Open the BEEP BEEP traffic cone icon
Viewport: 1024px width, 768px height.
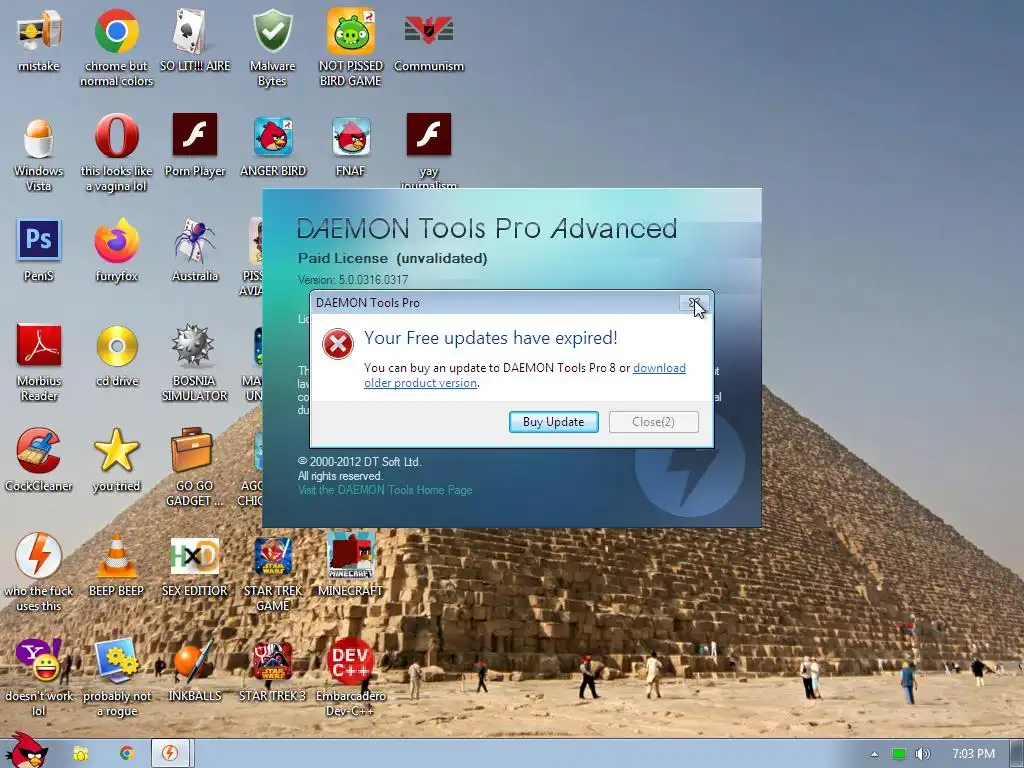point(116,555)
